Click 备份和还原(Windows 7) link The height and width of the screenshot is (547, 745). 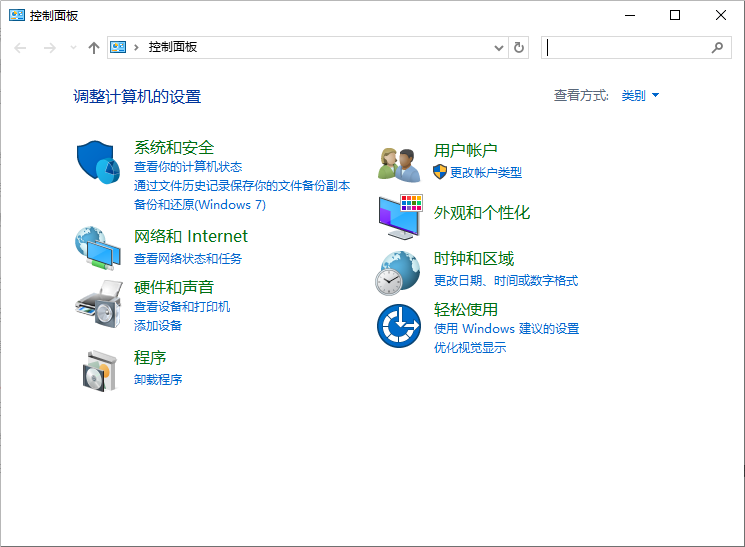(x=200, y=204)
